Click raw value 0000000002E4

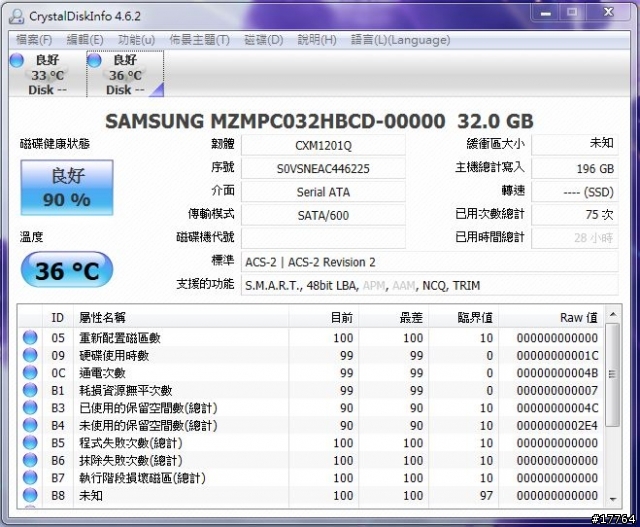557,425
